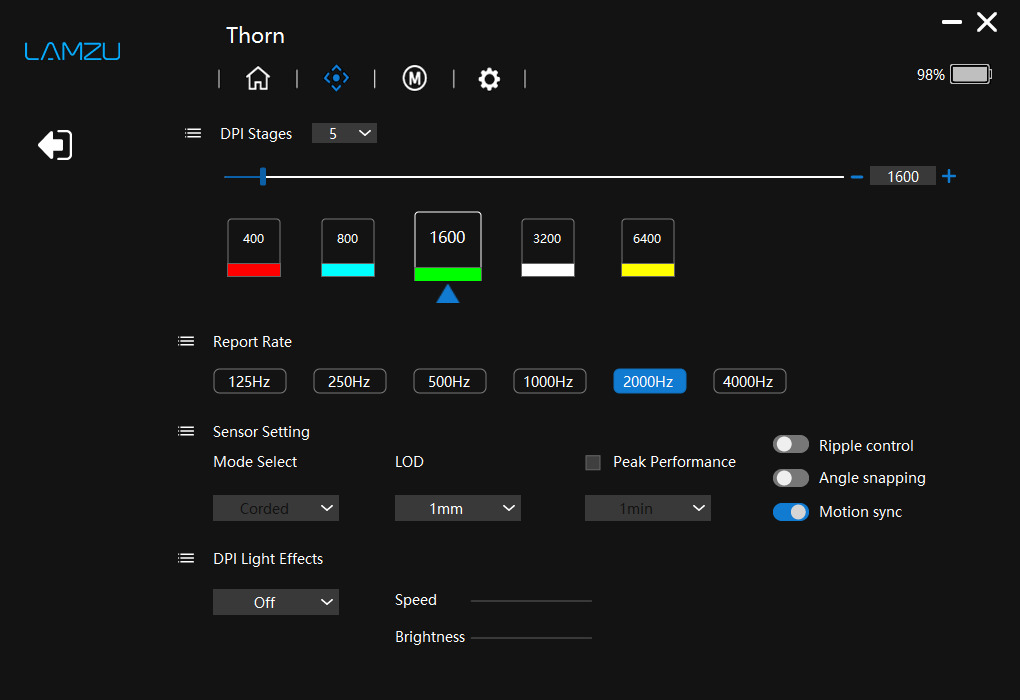Click the red color swatch under 400 DPI
Image resolution: width=1020 pixels, height=700 pixels.
[x=254, y=270]
